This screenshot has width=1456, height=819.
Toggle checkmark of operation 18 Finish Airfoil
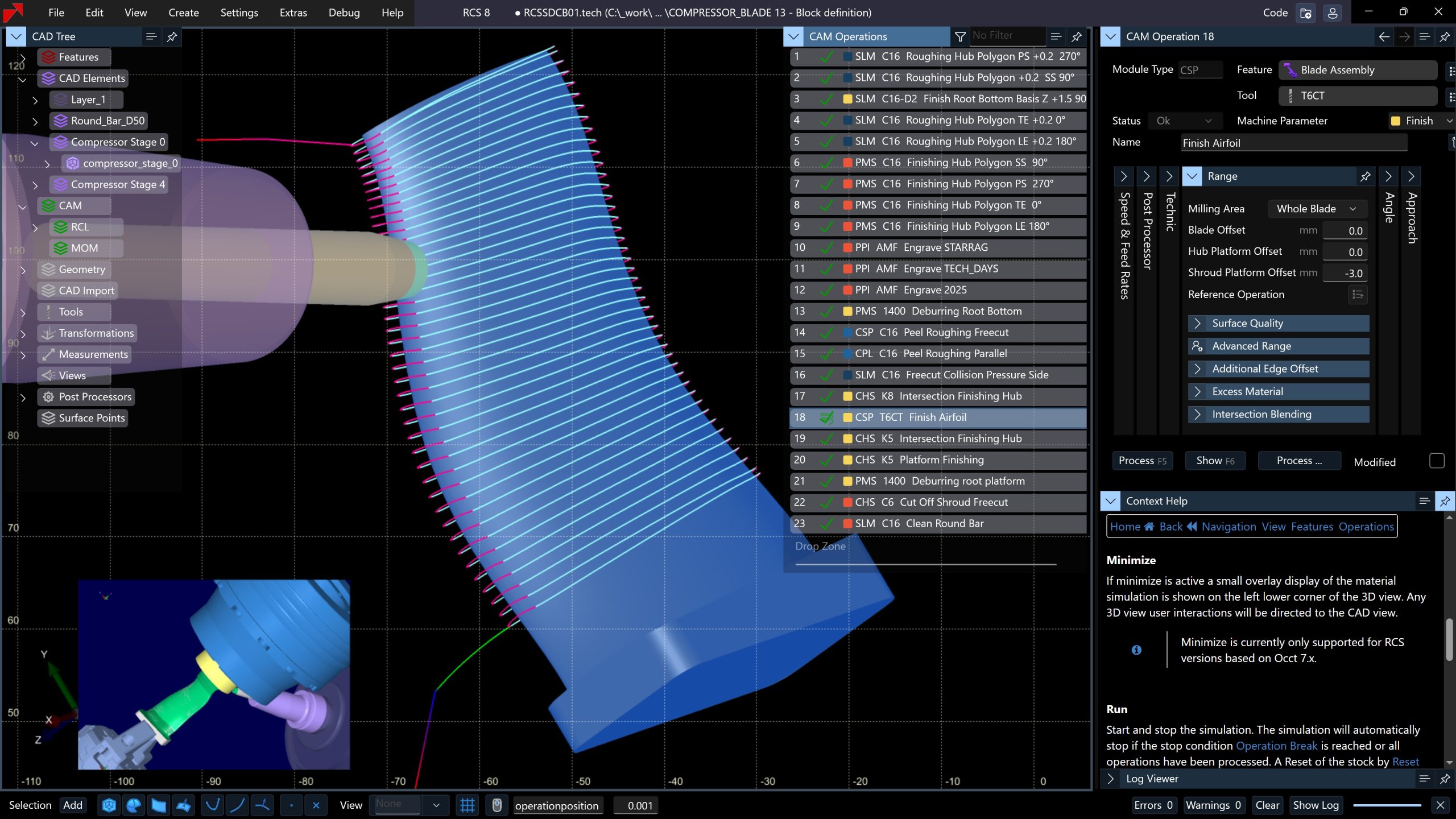tap(826, 417)
